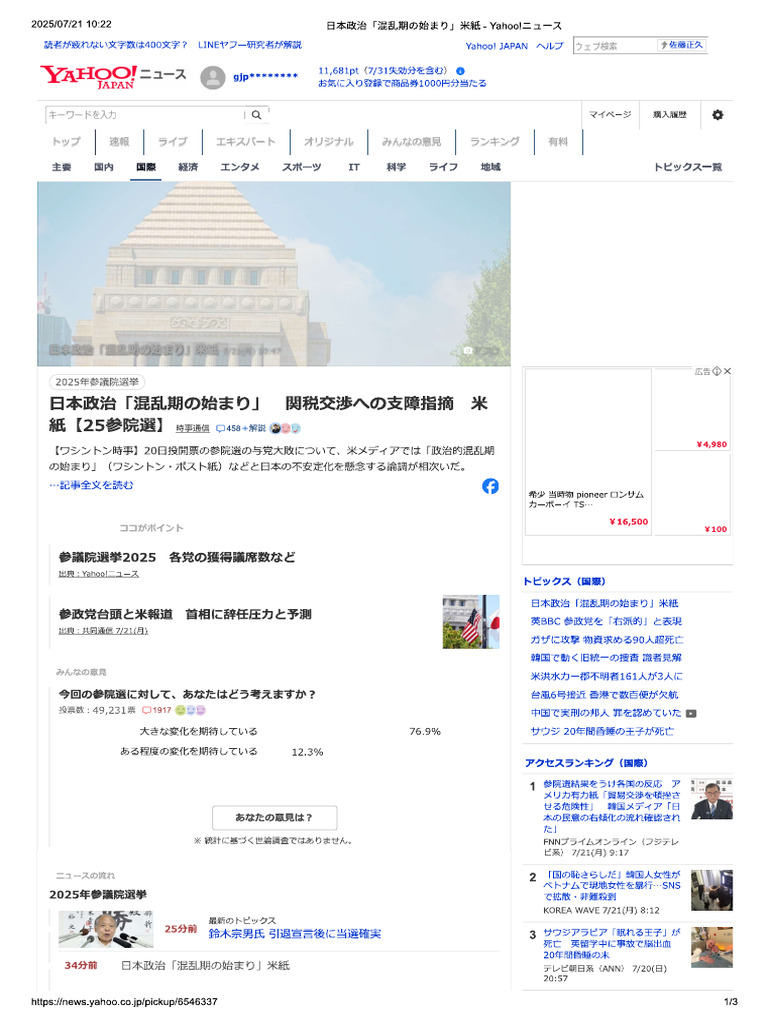Screen dimensions: 768x1024
Task: Click ranking 3 眠れる王子 thumbnail
Action: click(712, 947)
